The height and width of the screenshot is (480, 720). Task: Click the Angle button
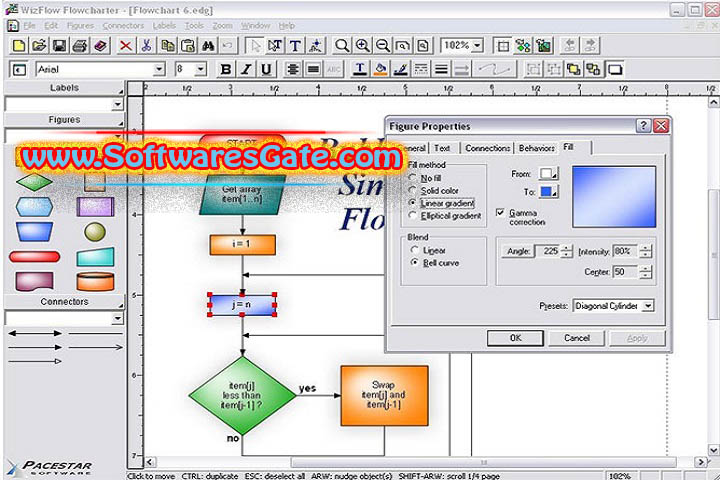coord(518,251)
